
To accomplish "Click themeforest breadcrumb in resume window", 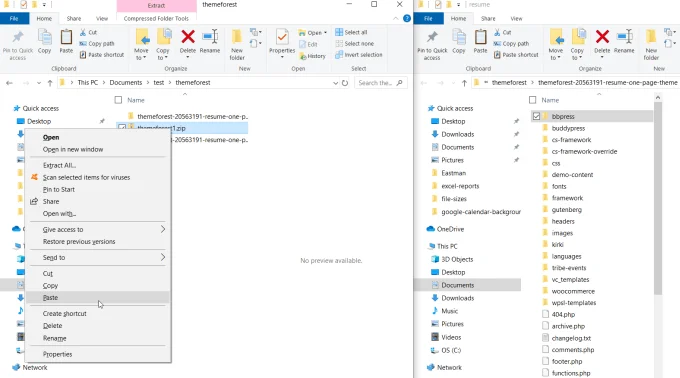I will 509,82.
